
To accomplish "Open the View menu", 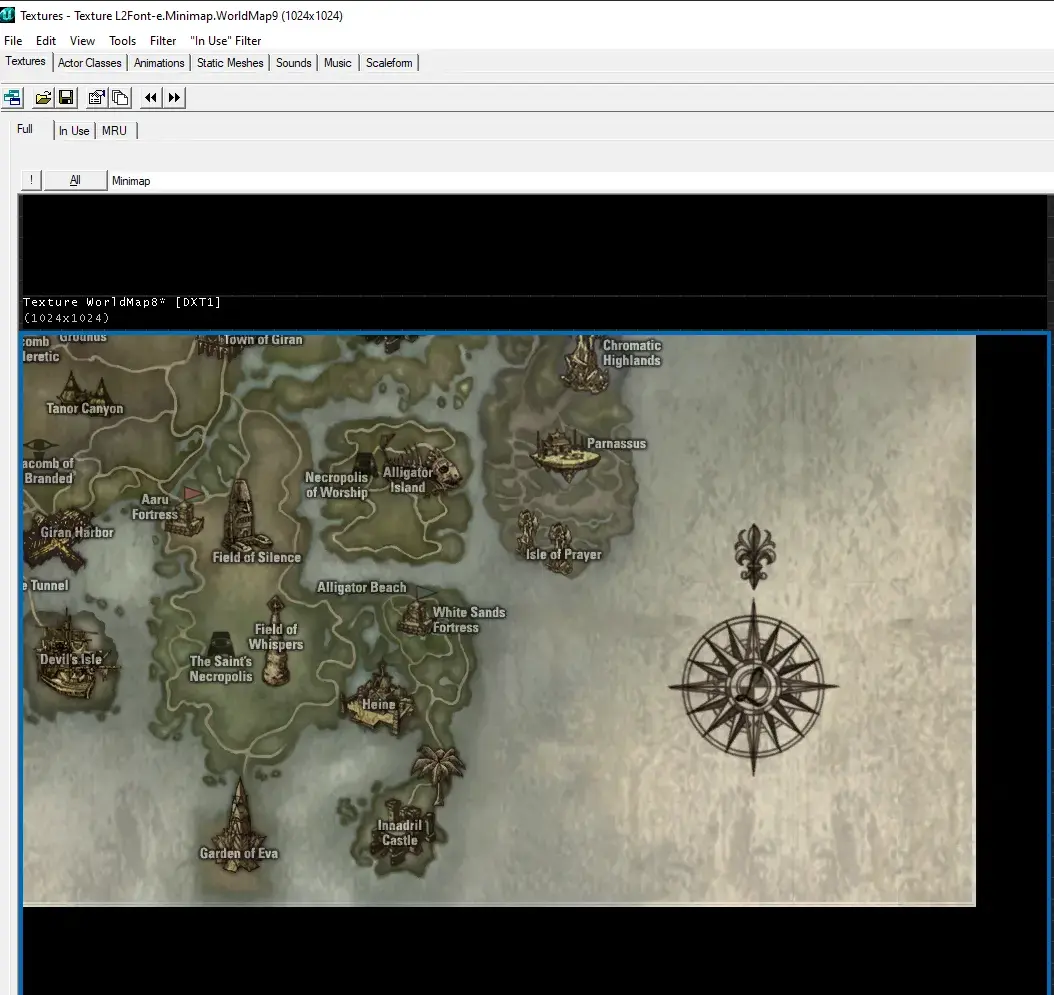I will [x=82, y=41].
